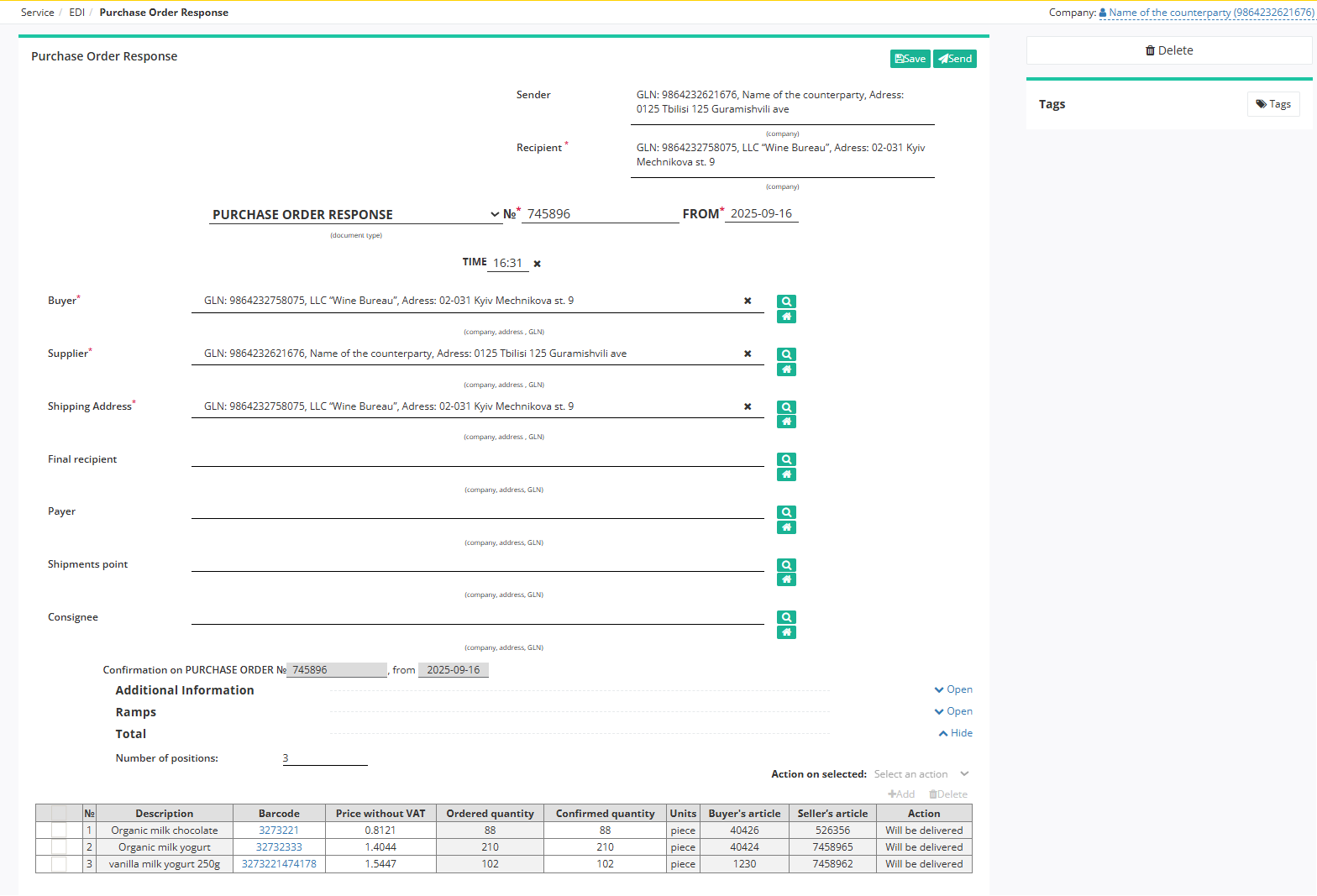Tick the select-all checkbox in table header
Image resolution: width=1317 pixels, height=896 pixels.
click(59, 813)
